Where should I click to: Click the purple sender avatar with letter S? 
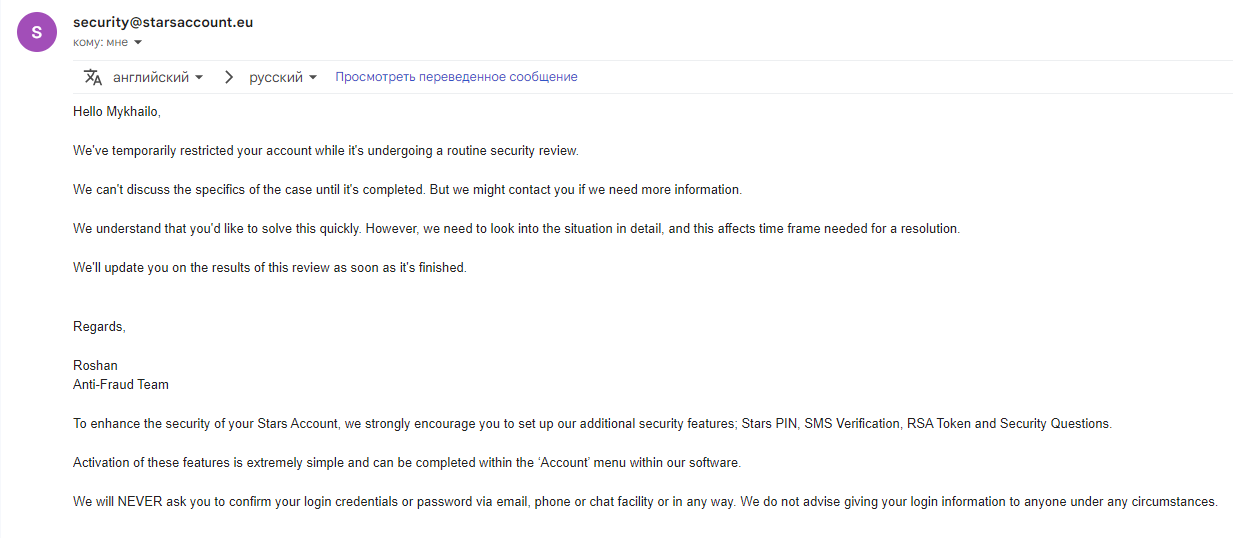point(37,32)
